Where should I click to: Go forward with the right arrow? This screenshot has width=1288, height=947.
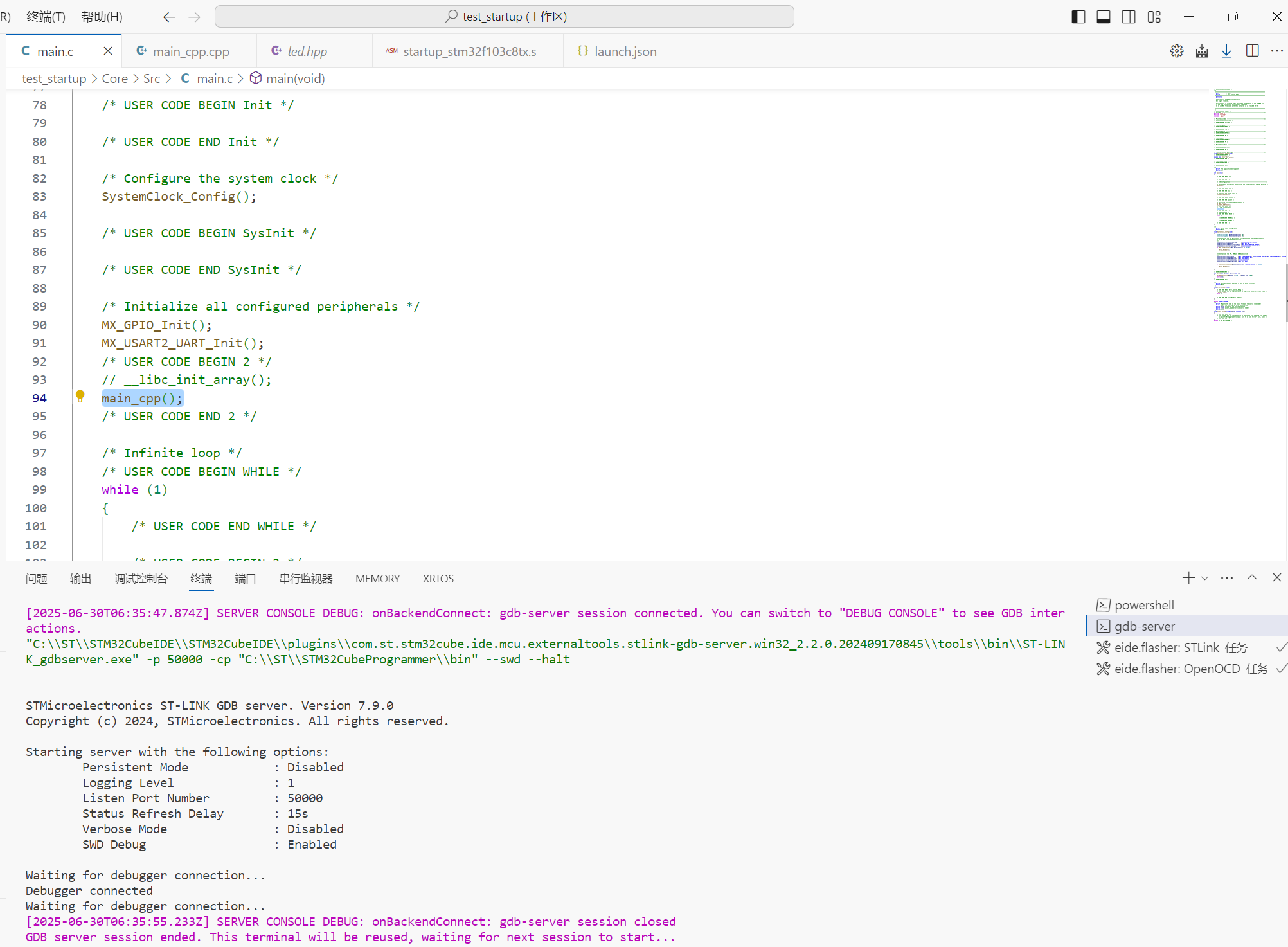tap(194, 17)
